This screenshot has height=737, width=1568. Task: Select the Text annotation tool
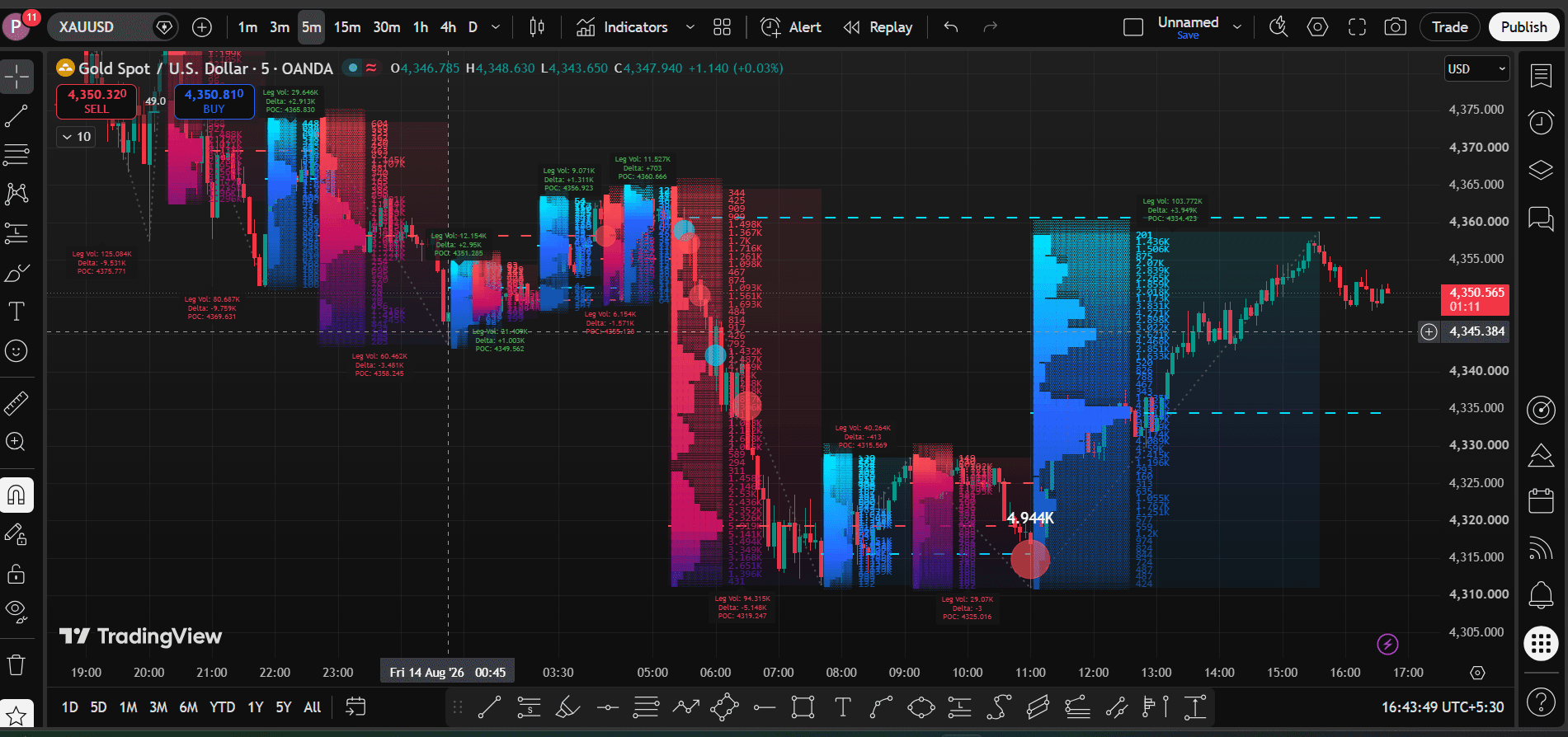pyautogui.click(x=16, y=312)
